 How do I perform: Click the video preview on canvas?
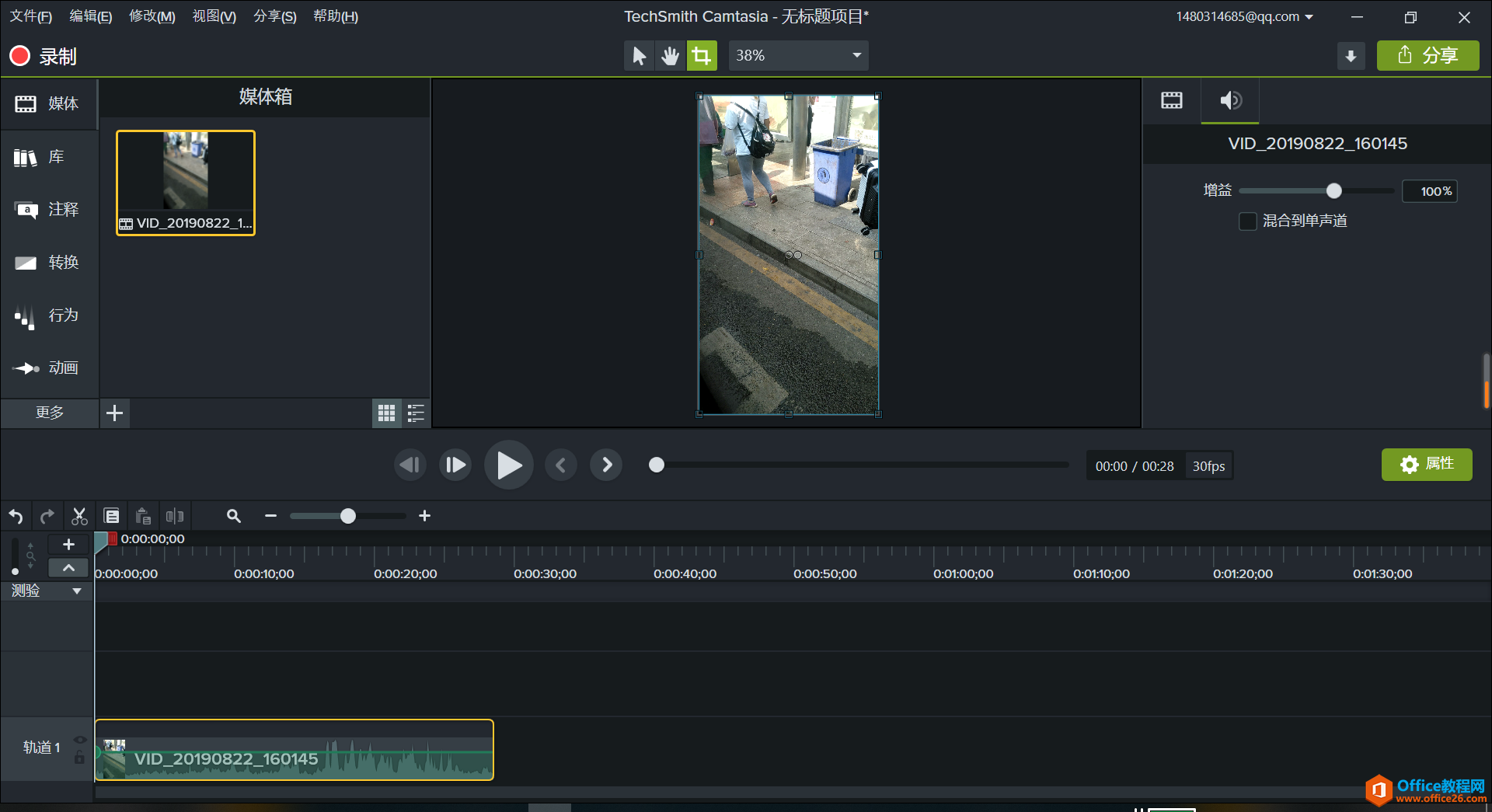point(788,255)
